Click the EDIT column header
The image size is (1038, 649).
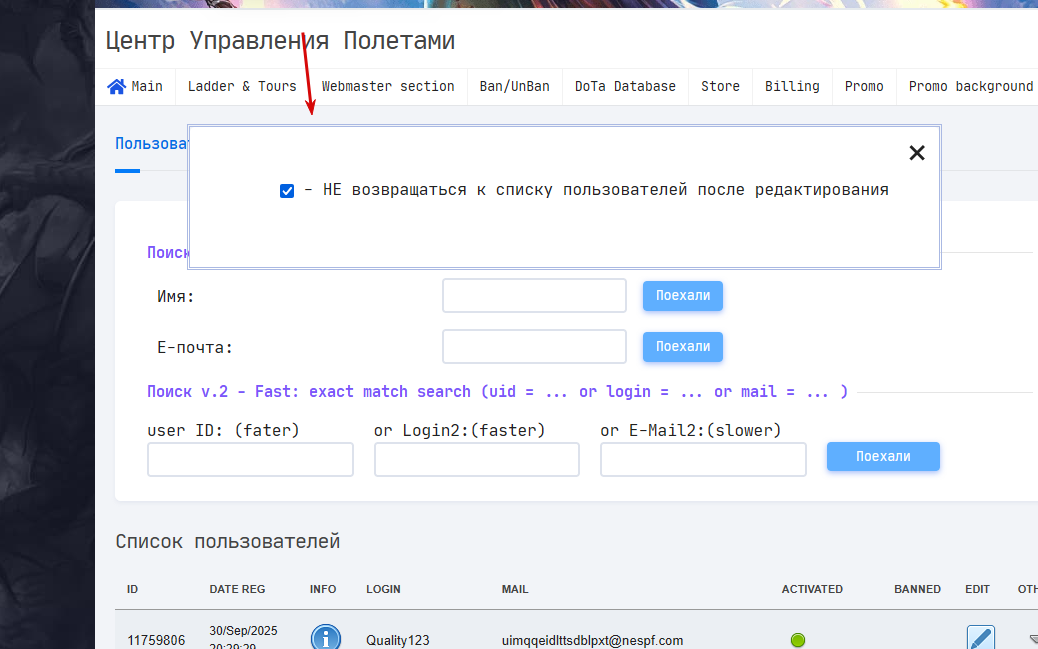(x=977, y=589)
